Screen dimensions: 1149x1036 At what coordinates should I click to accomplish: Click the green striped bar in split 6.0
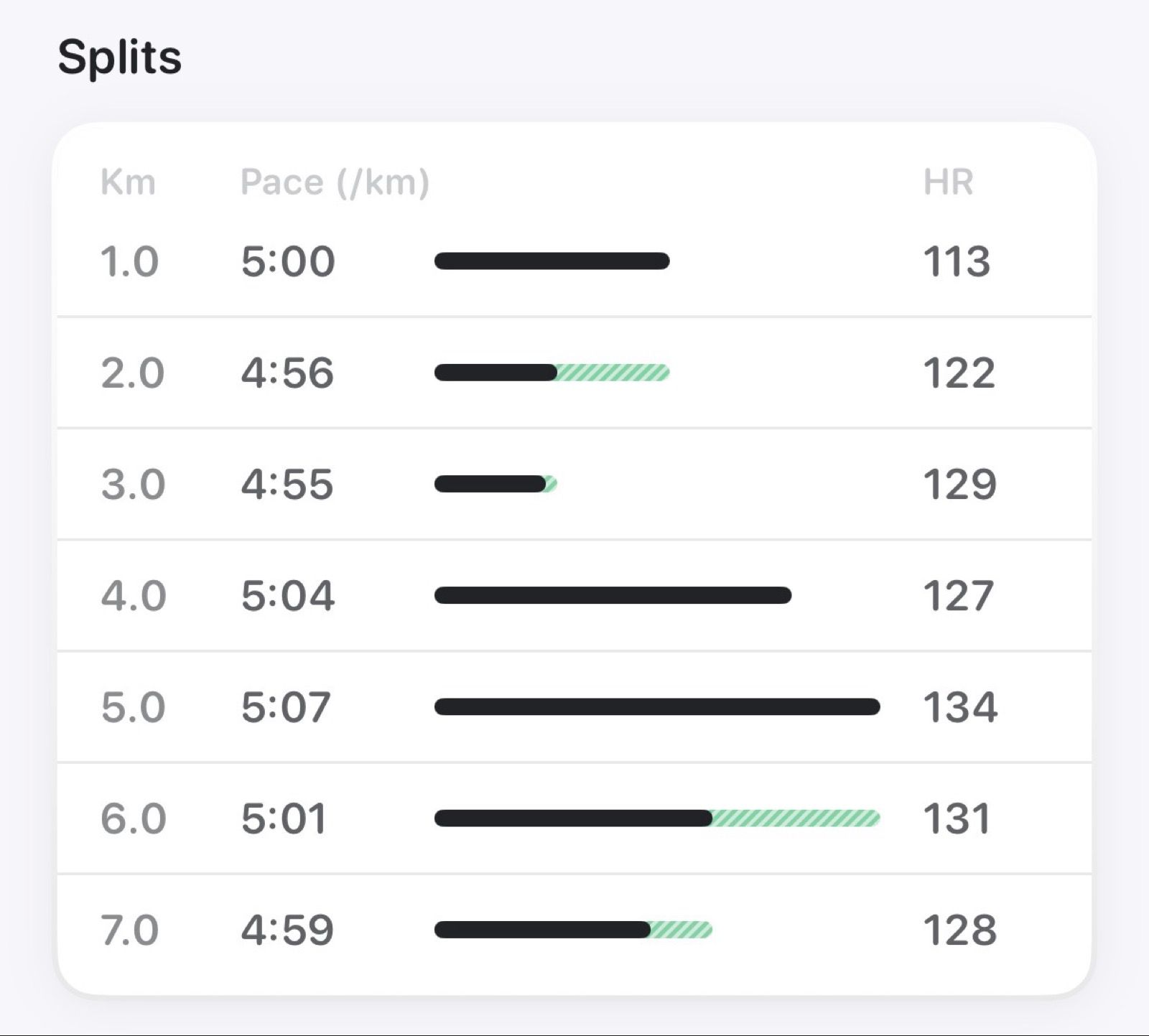point(795,818)
